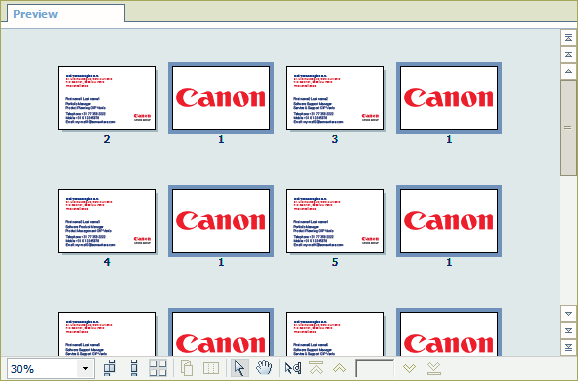
Task: Click the find/select pointer icon
Action: tap(293, 368)
